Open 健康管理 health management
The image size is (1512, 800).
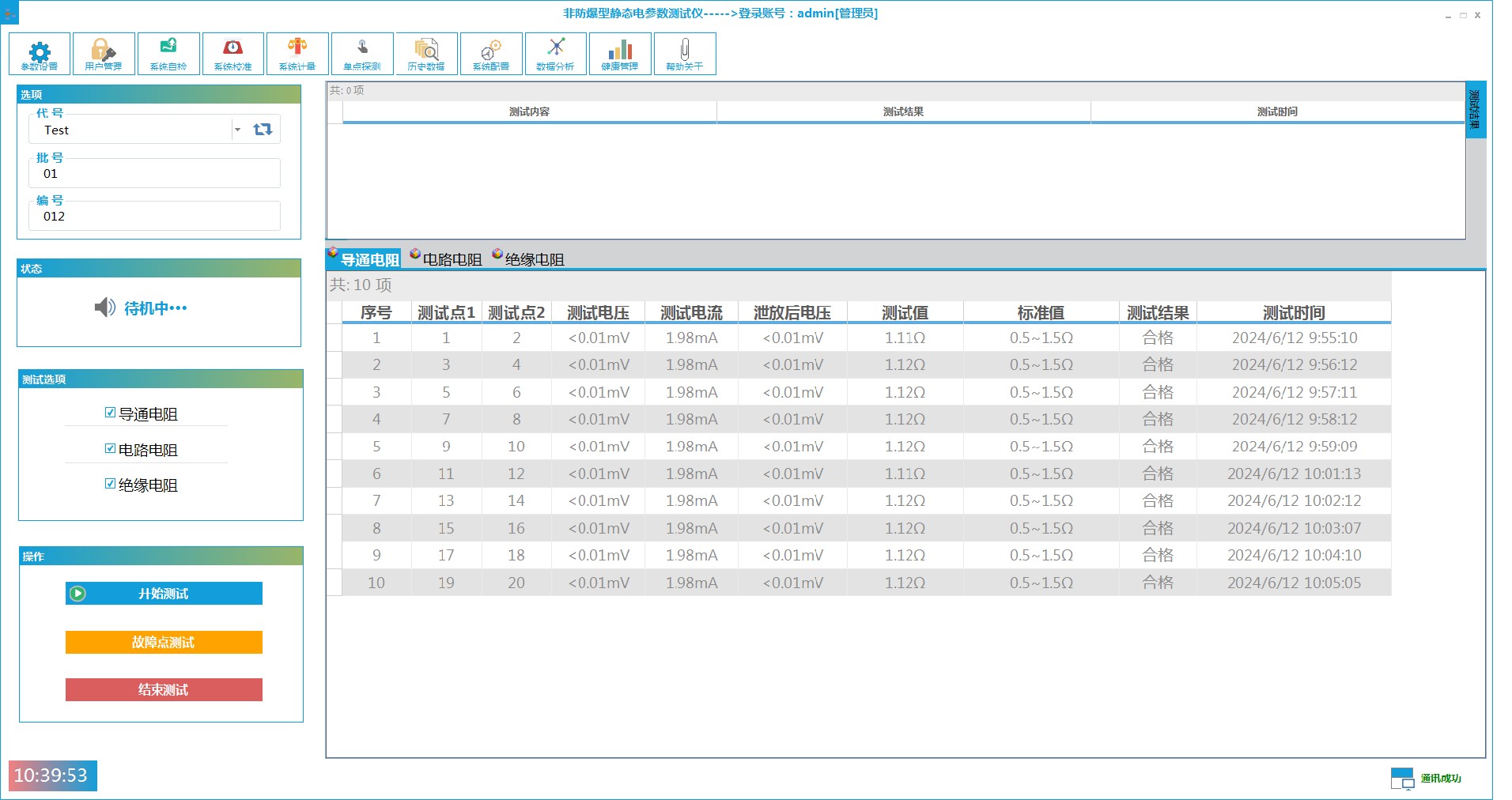click(620, 54)
